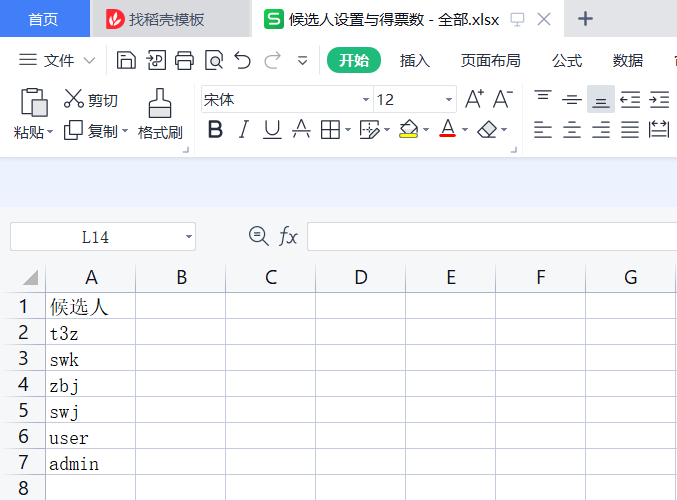Click the Paste clipboard icon
677x500 pixels.
coord(34,102)
